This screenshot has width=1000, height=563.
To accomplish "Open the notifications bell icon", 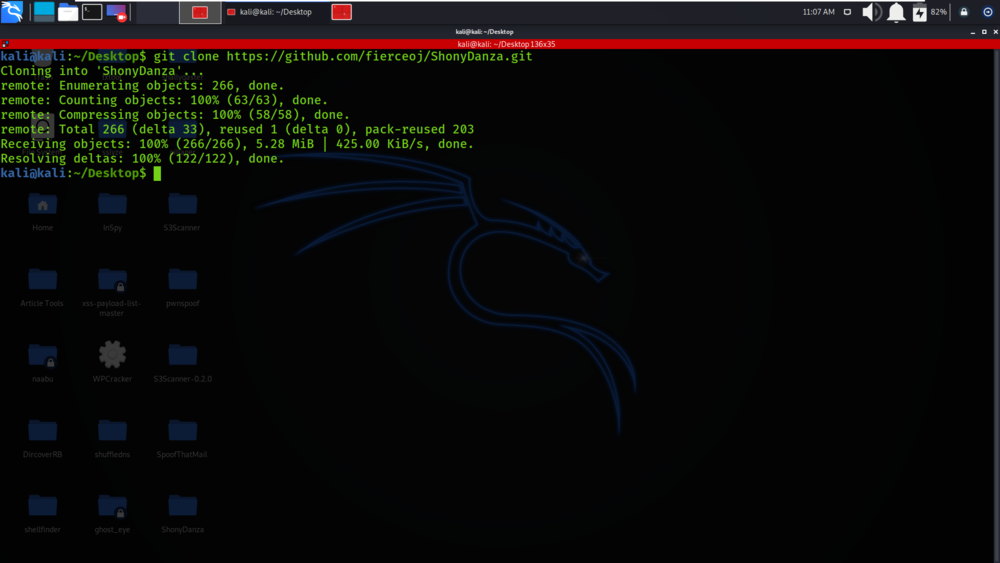I will pos(896,12).
